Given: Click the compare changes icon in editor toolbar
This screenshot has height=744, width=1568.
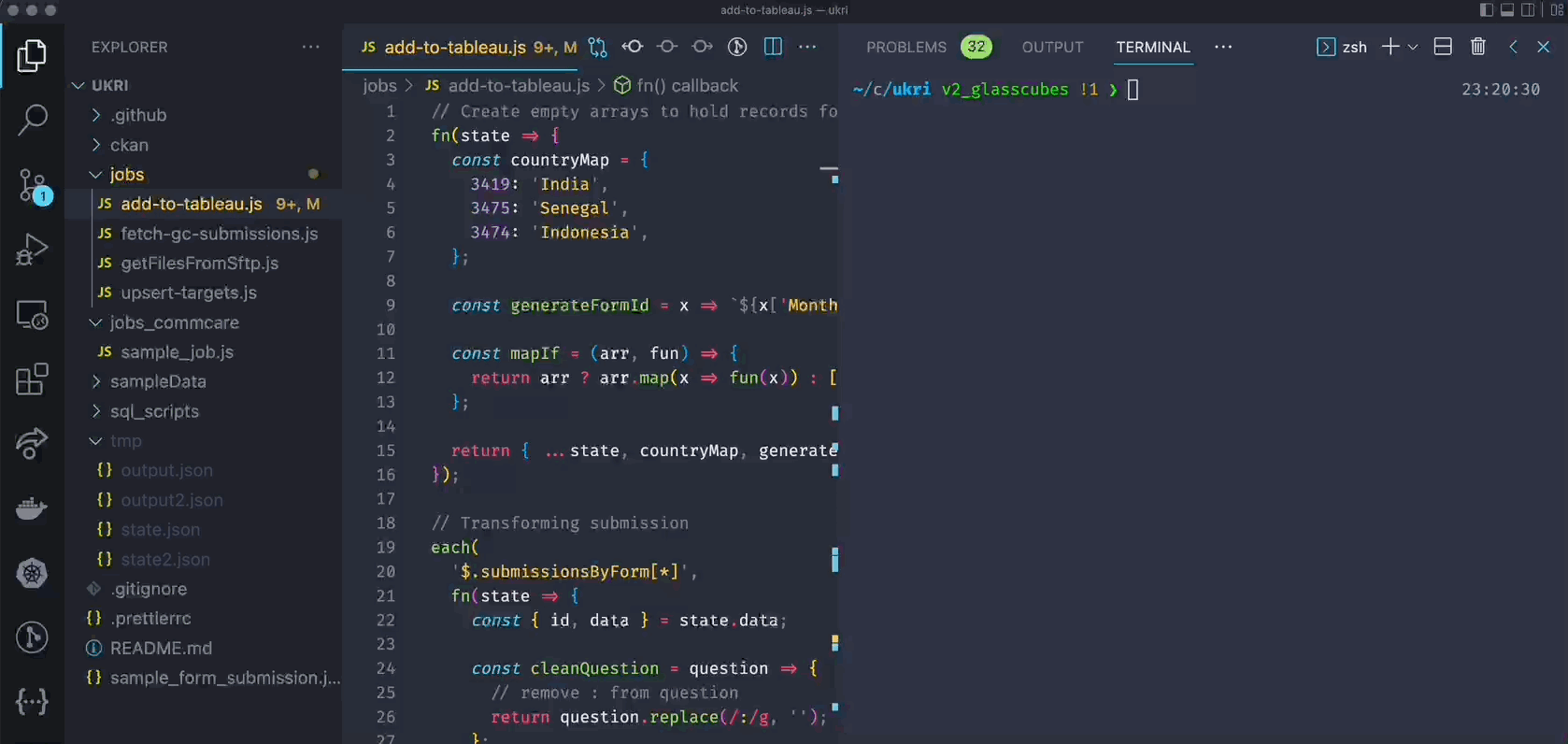Looking at the screenshot, I should [598, 47].
